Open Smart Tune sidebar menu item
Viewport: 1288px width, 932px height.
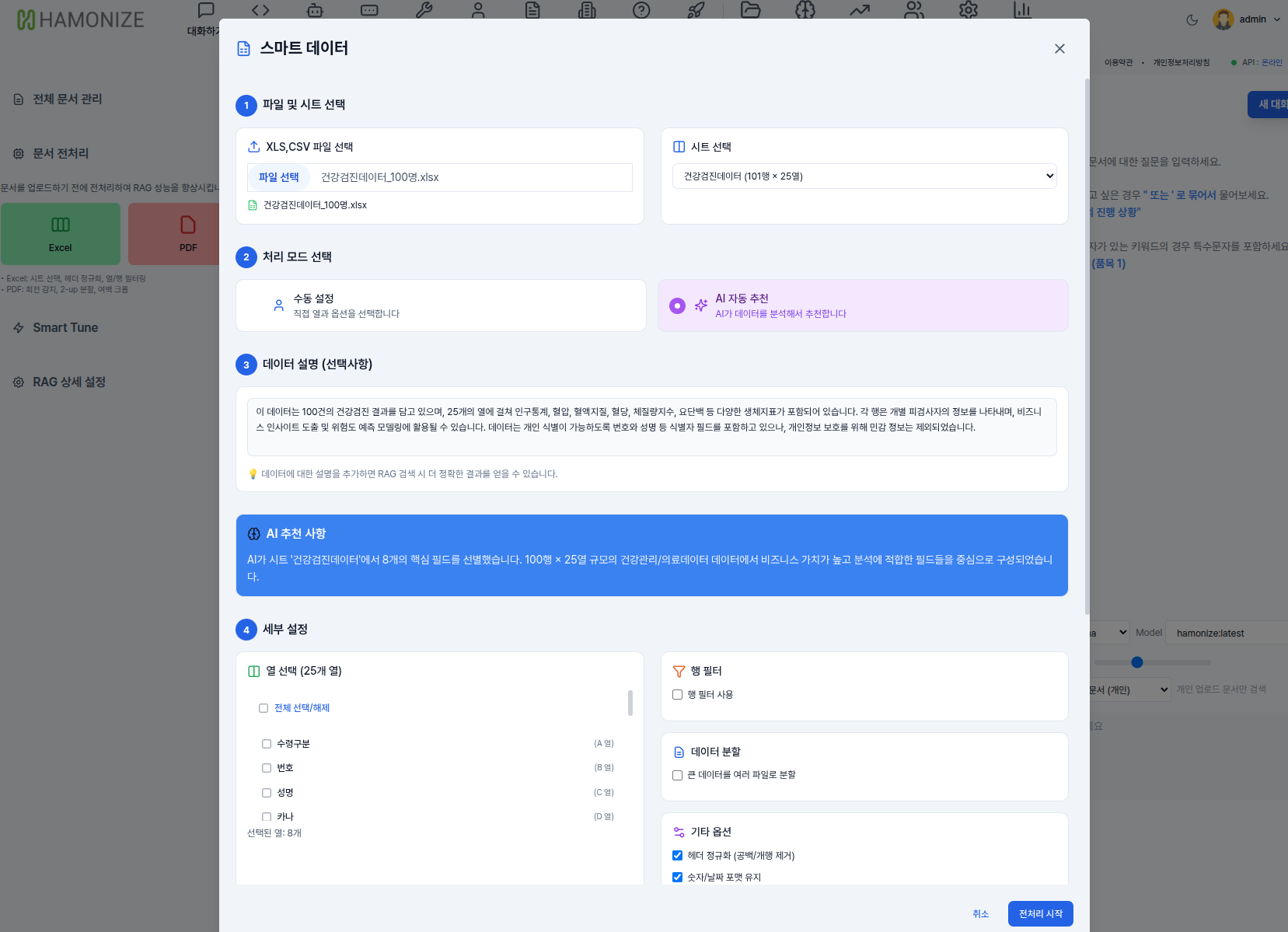pyautogui.click(x=65, y=328)
